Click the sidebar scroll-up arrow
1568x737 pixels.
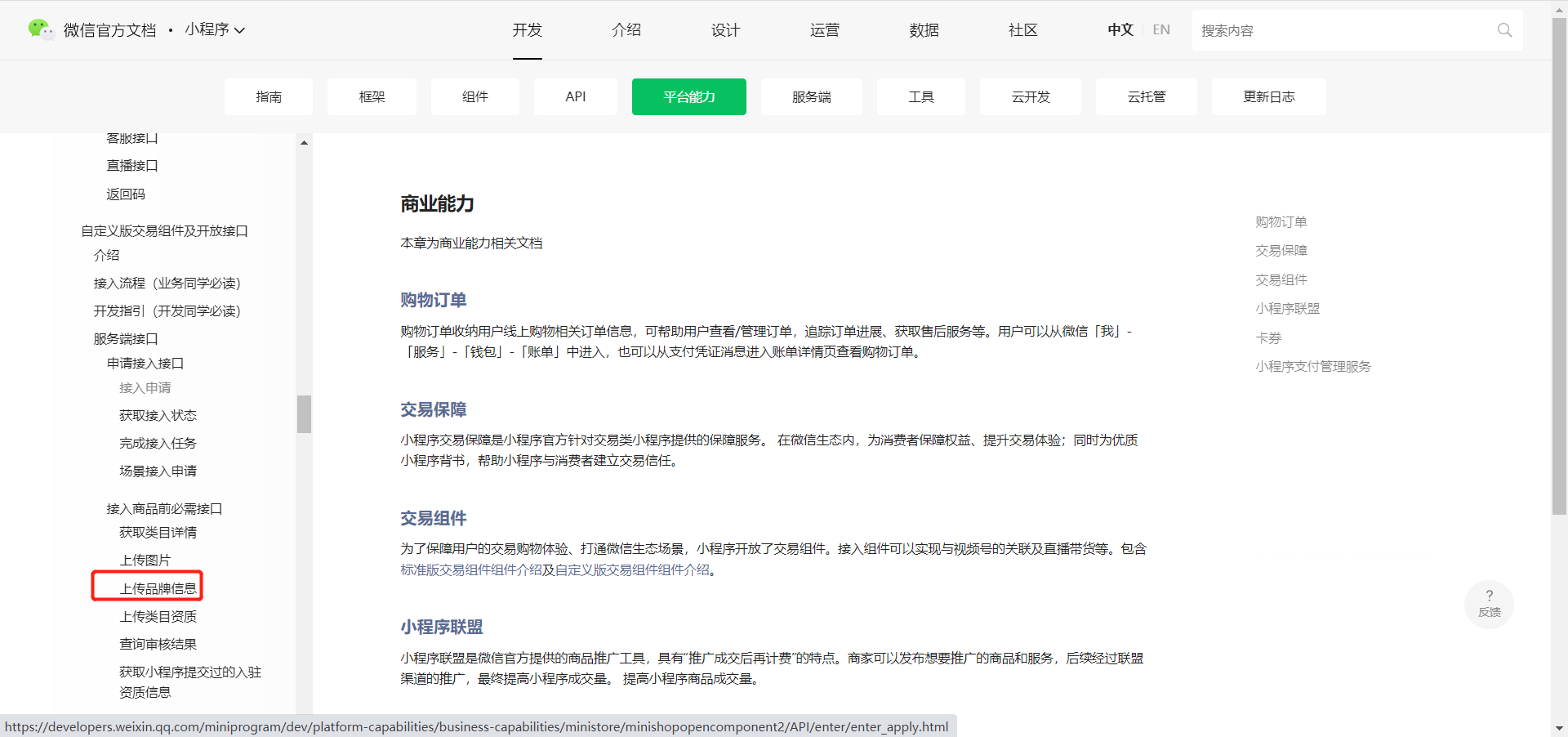304,142
